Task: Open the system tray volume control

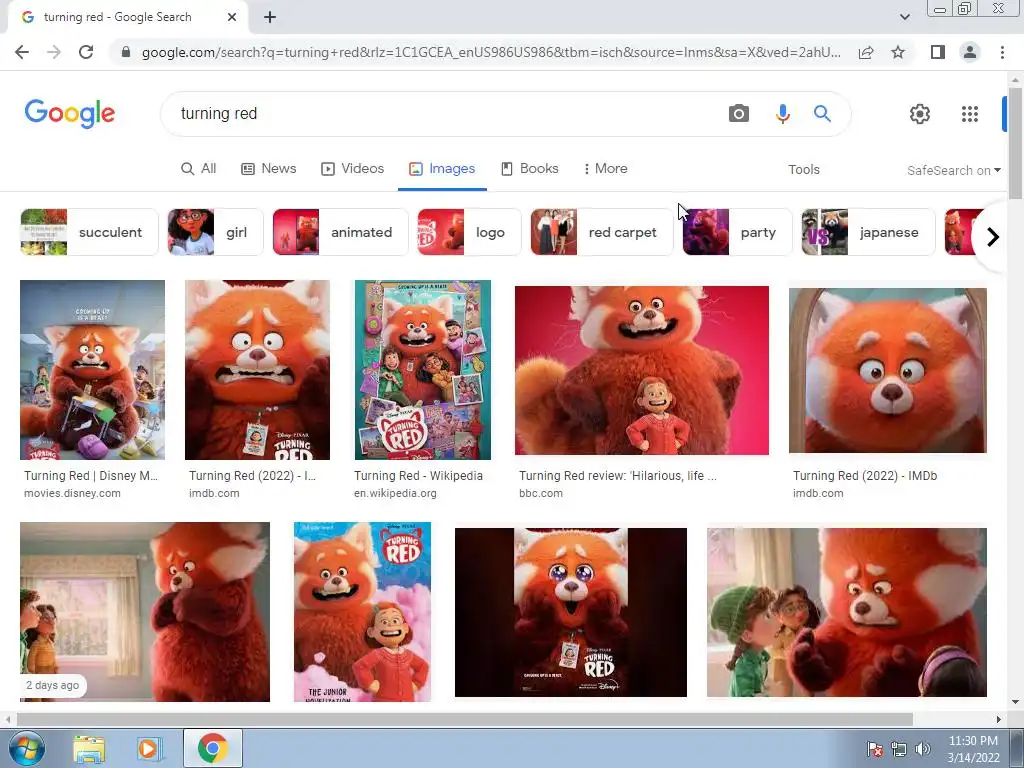Action: (923, 749)
